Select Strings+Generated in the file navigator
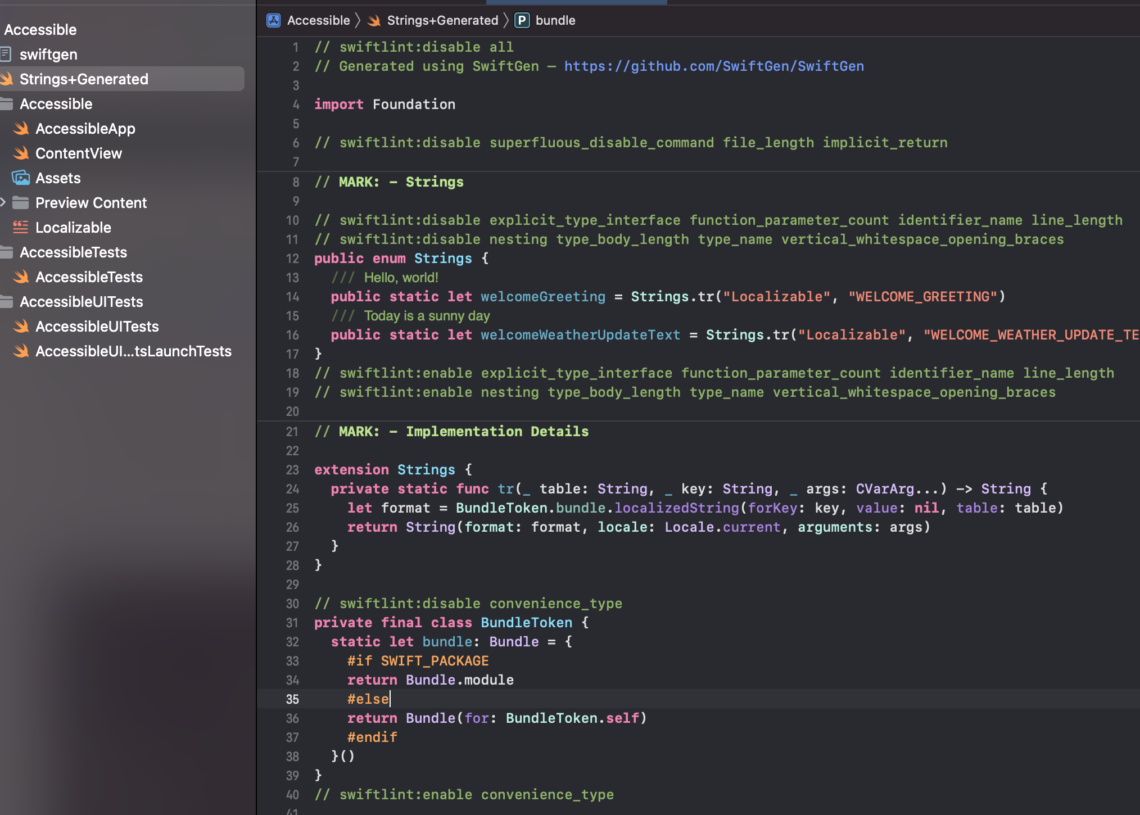1140x815 pixels. point(84,79)
